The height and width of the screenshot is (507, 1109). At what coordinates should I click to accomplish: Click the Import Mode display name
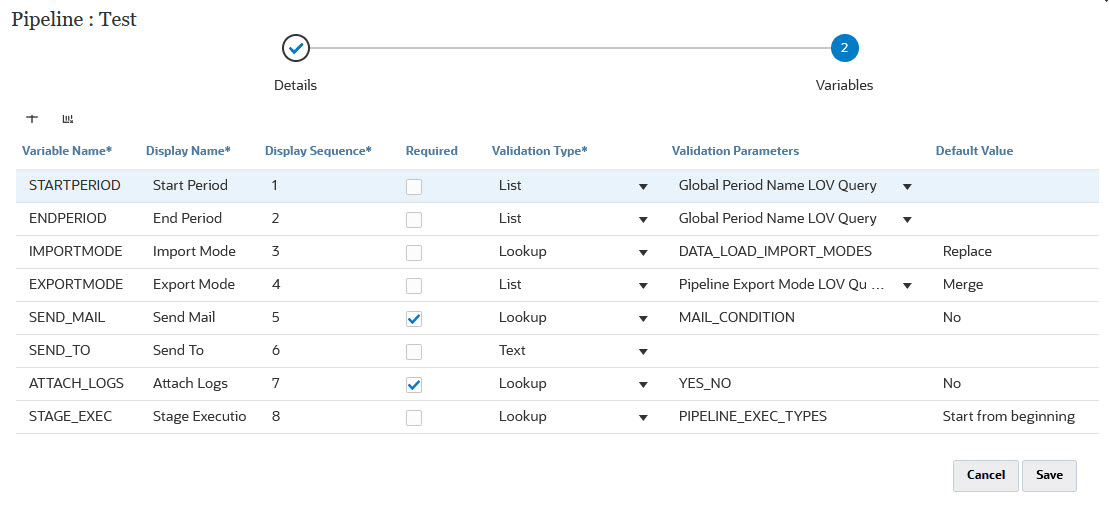point(194,251)
